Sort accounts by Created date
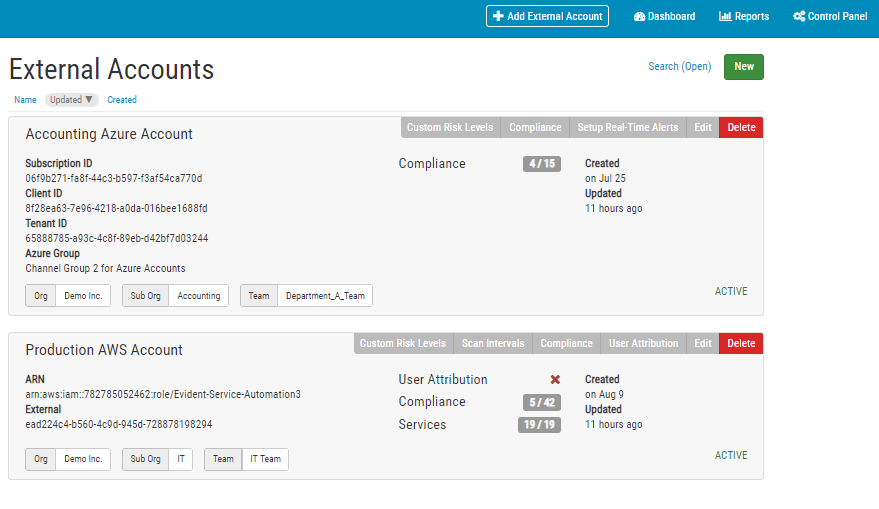 [122, 100]
